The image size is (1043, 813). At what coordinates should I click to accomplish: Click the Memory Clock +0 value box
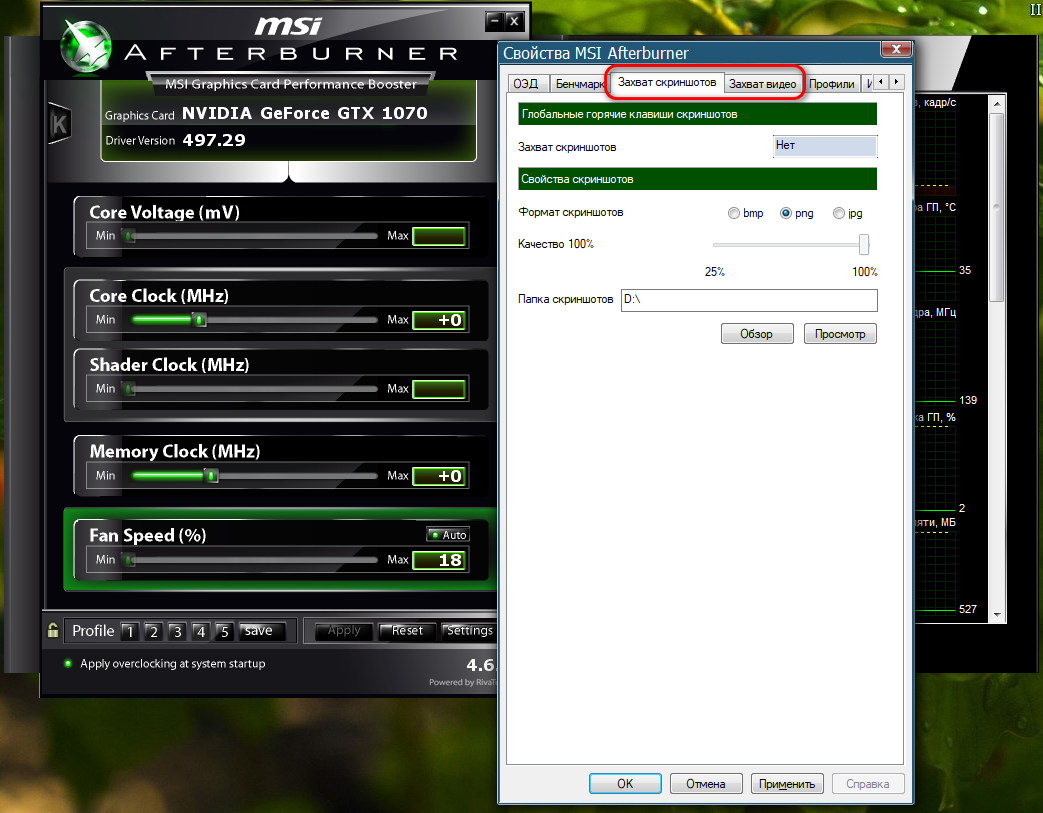click(439, 476)
